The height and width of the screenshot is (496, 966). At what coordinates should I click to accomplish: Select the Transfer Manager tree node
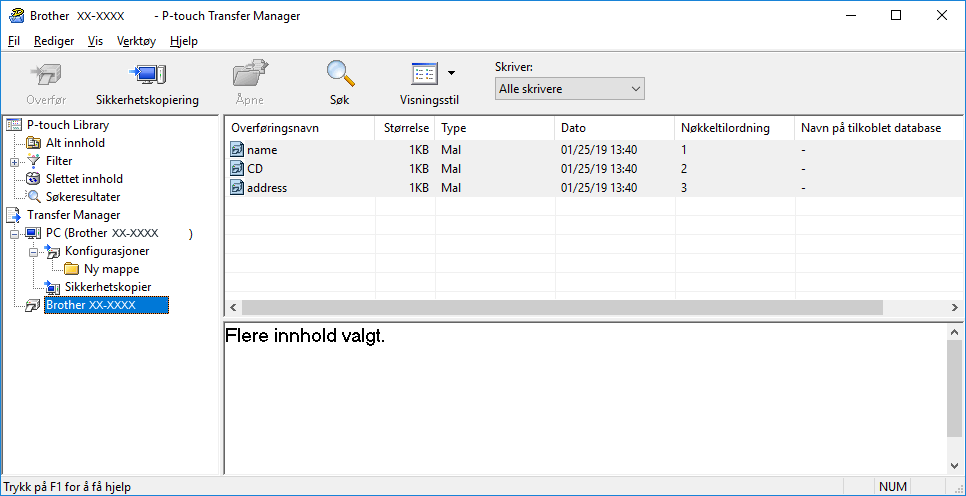point(73,215)
